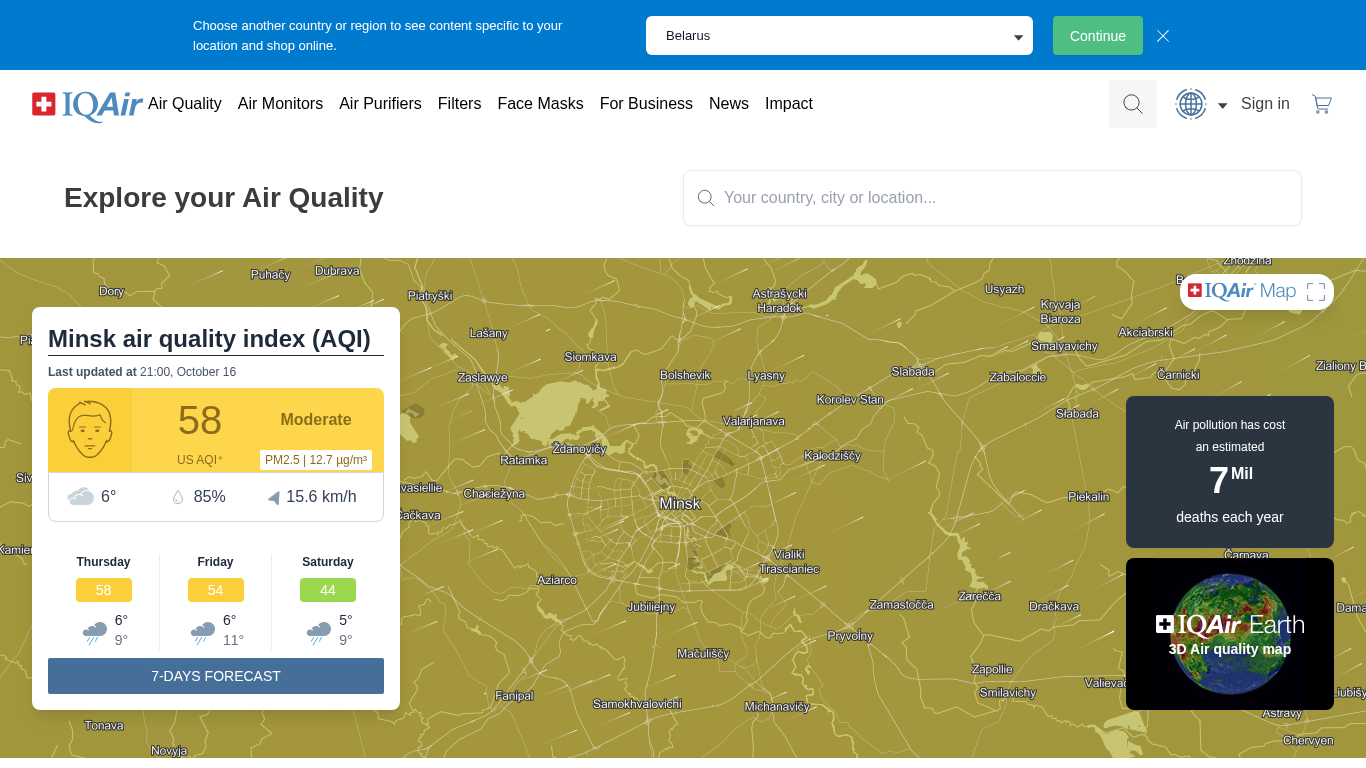
Task: Go to the News page
Action: point(729,104)
